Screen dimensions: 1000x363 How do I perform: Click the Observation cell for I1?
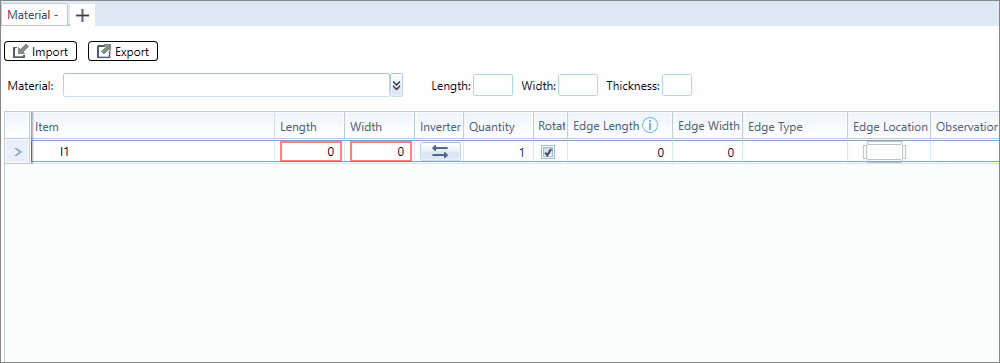965,152
